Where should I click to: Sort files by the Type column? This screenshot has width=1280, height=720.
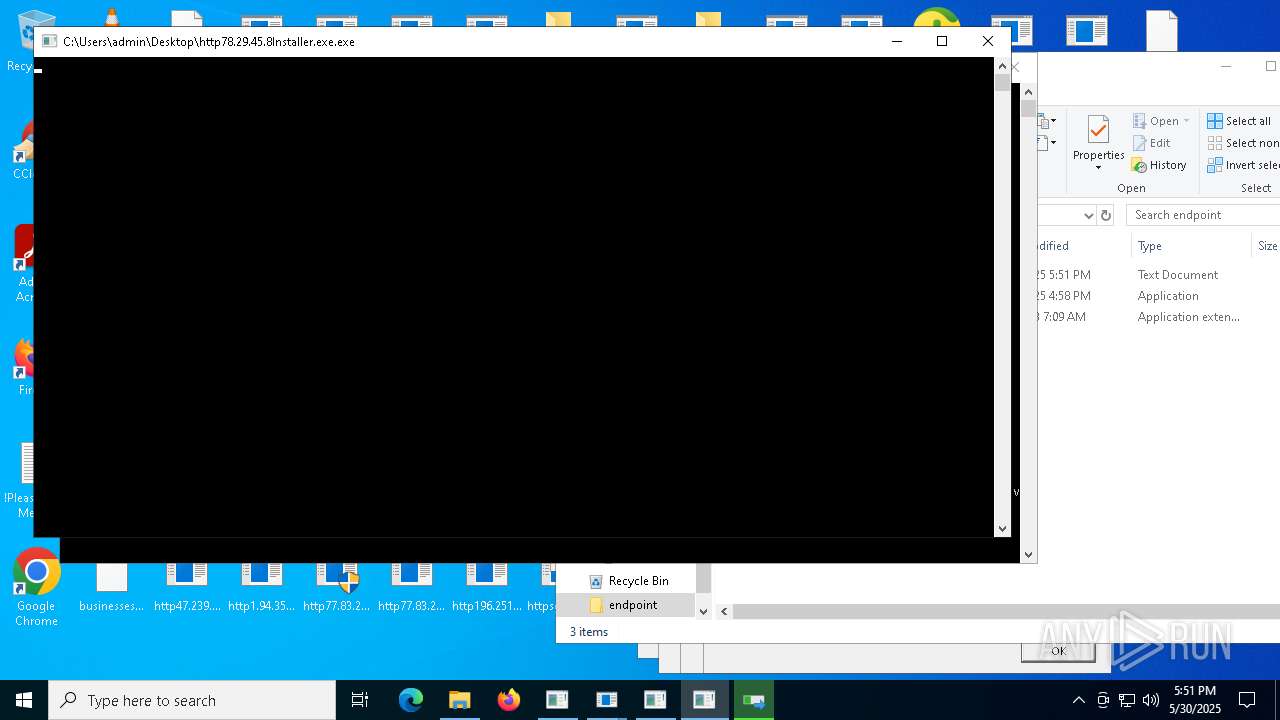[1191, 246]
